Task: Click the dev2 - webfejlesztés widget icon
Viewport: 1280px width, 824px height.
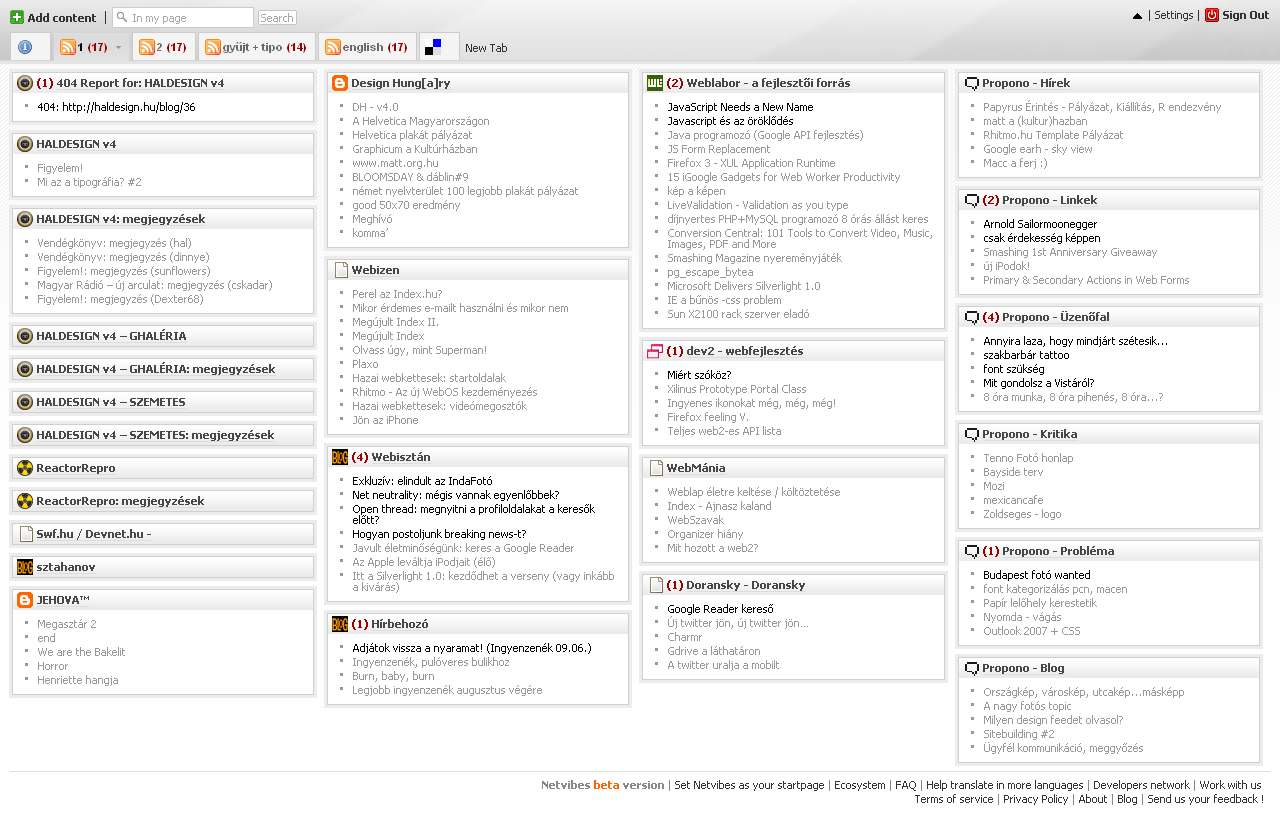Action: coord(655,351)
